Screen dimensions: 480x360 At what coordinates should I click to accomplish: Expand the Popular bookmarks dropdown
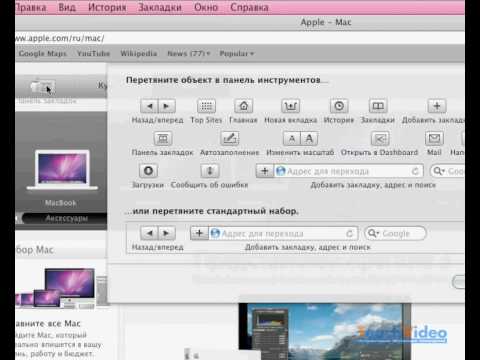pyautogui.click(x=237, y=53)
